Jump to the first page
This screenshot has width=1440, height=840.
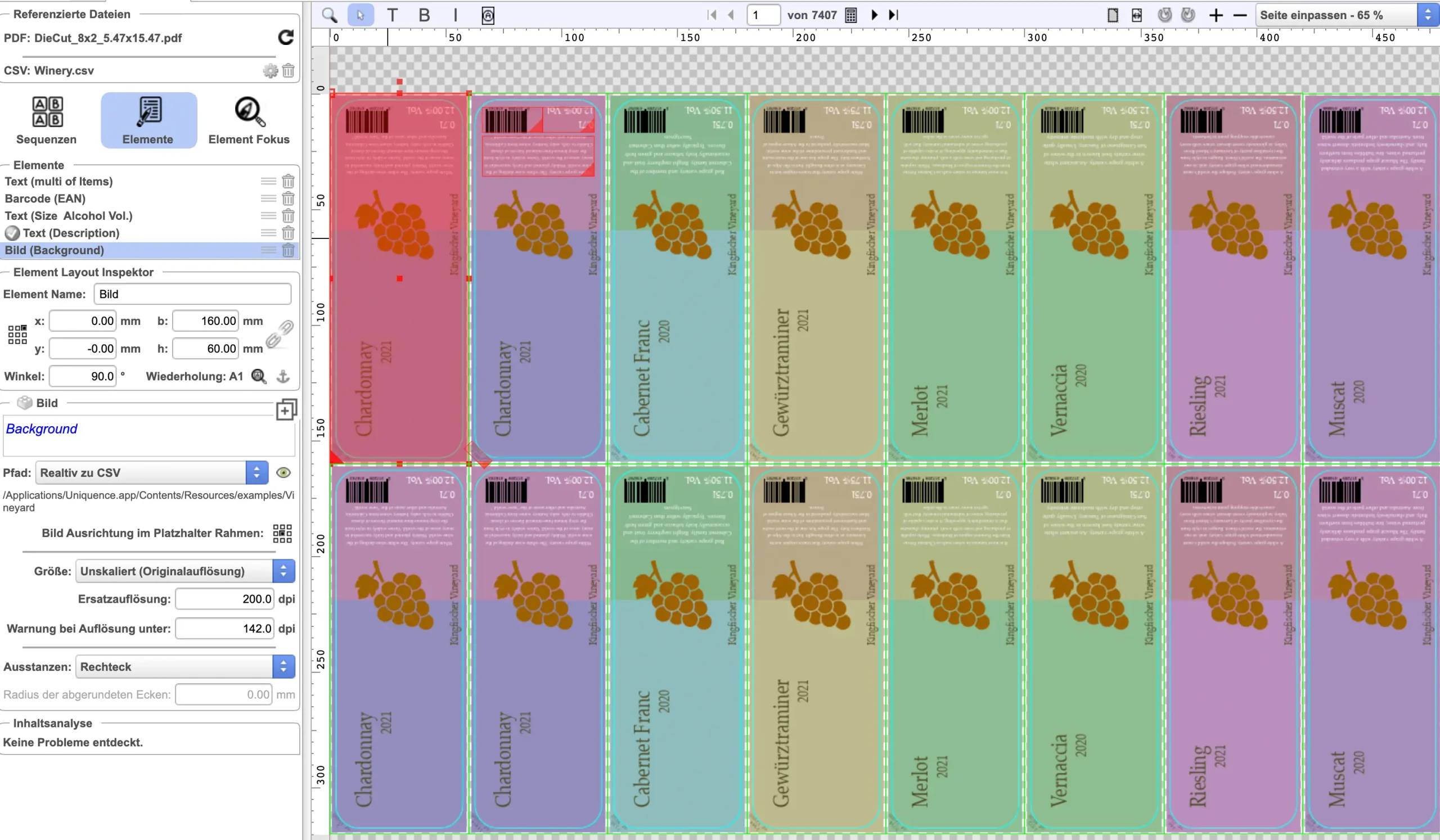(x=712, y=15)
